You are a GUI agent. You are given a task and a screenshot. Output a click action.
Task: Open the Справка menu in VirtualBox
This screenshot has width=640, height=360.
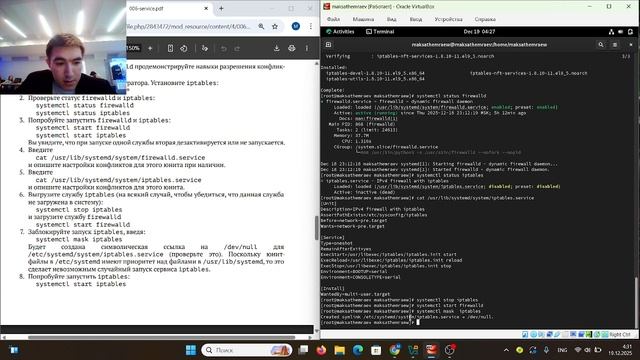485,19
